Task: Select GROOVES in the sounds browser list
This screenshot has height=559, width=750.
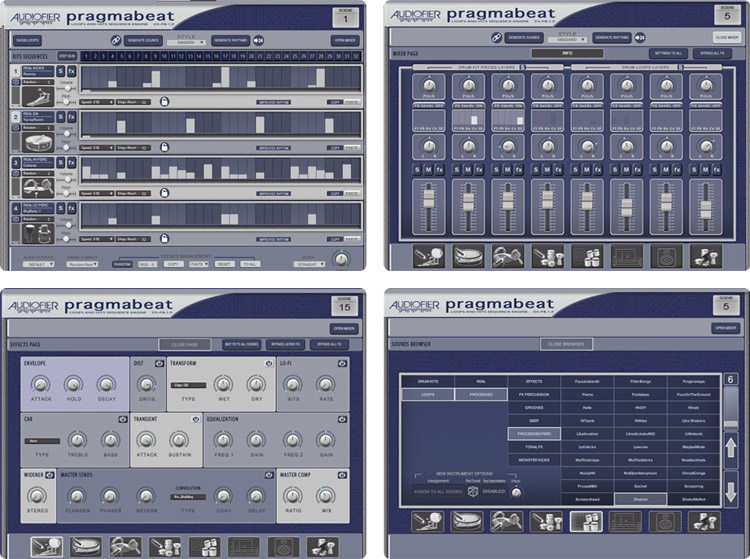Action: (x=534, y=408)
